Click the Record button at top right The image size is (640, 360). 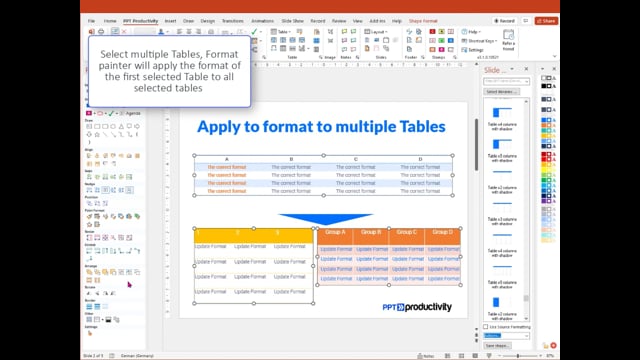(504, 21)
